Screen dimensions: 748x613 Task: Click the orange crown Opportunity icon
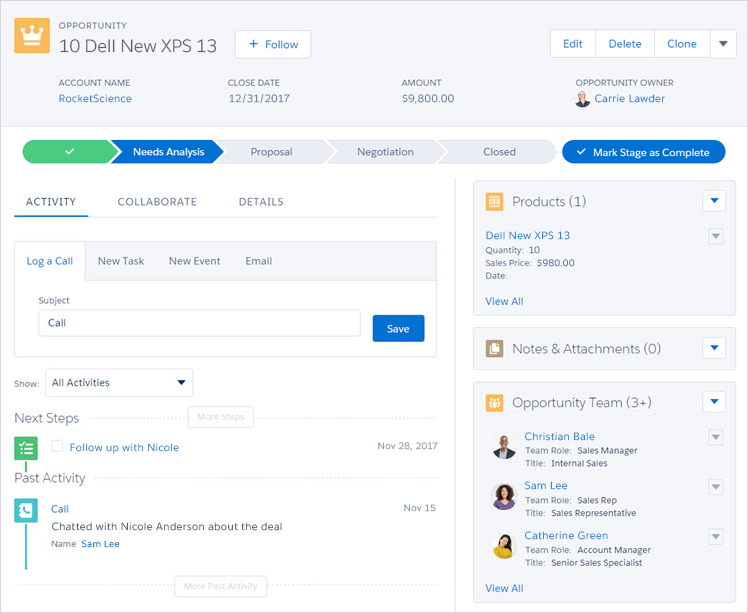coord(32,36)
